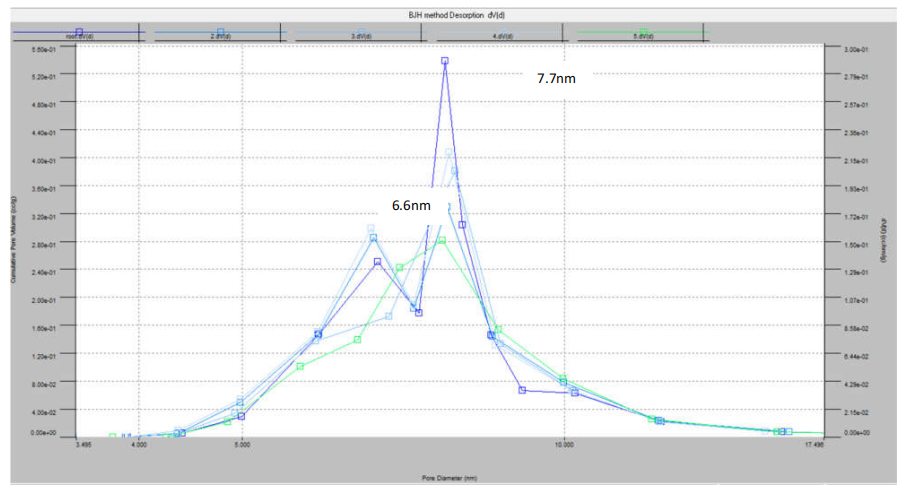
Task: Click the 4.000 x-axis tick label
Action: pos(139,448)
